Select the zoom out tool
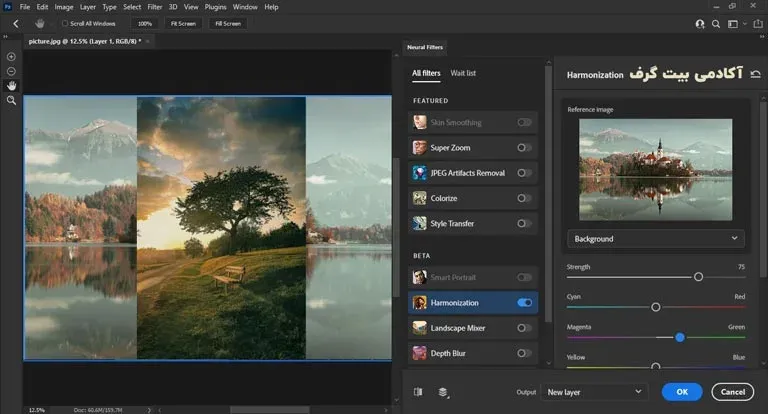Viewport: 768px width, 414px height. point(11,72)
